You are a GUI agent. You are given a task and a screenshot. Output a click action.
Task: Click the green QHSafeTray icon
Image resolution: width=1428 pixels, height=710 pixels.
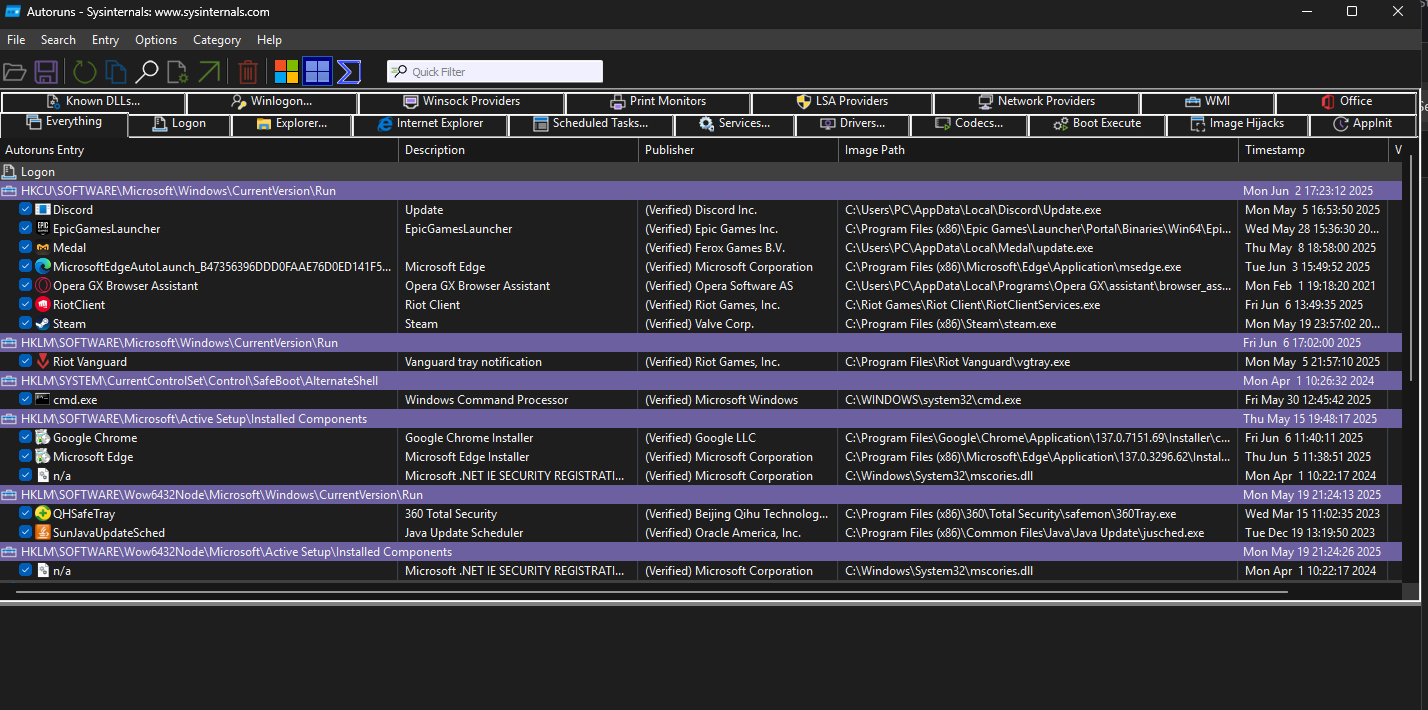click(43, 514)
